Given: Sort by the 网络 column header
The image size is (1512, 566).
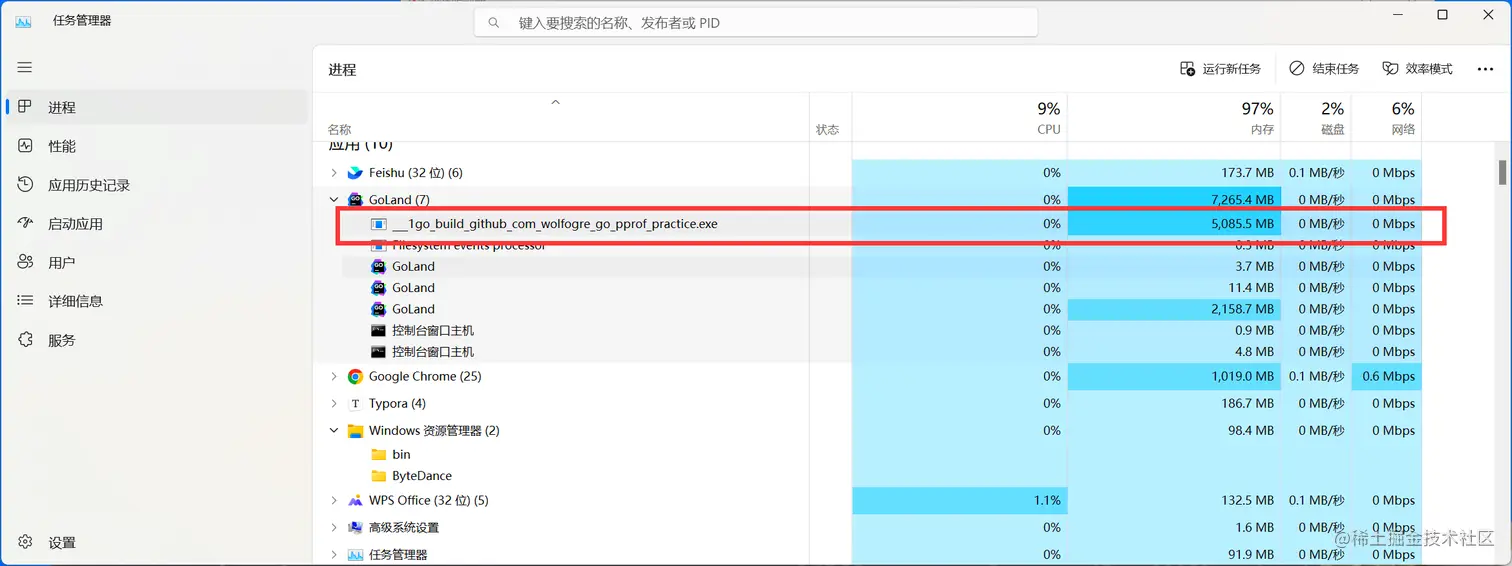Looking at the screenshot, I should pos(1386,117).
